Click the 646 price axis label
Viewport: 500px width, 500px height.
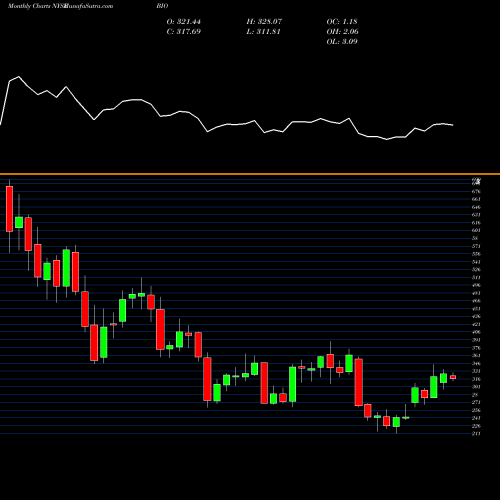coord(476,207)
